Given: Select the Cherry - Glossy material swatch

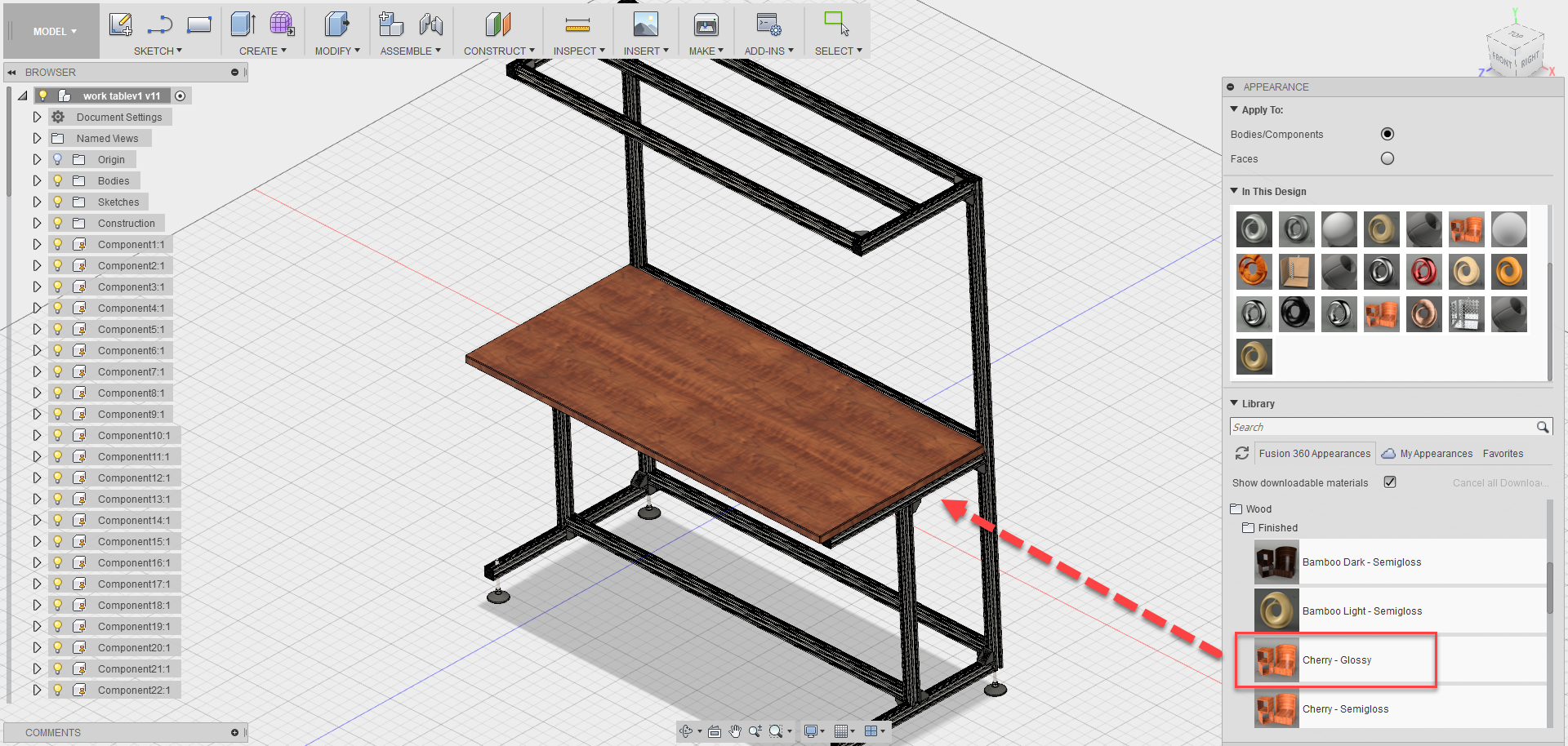Looking at the screenshot, I should [1276, 659].
